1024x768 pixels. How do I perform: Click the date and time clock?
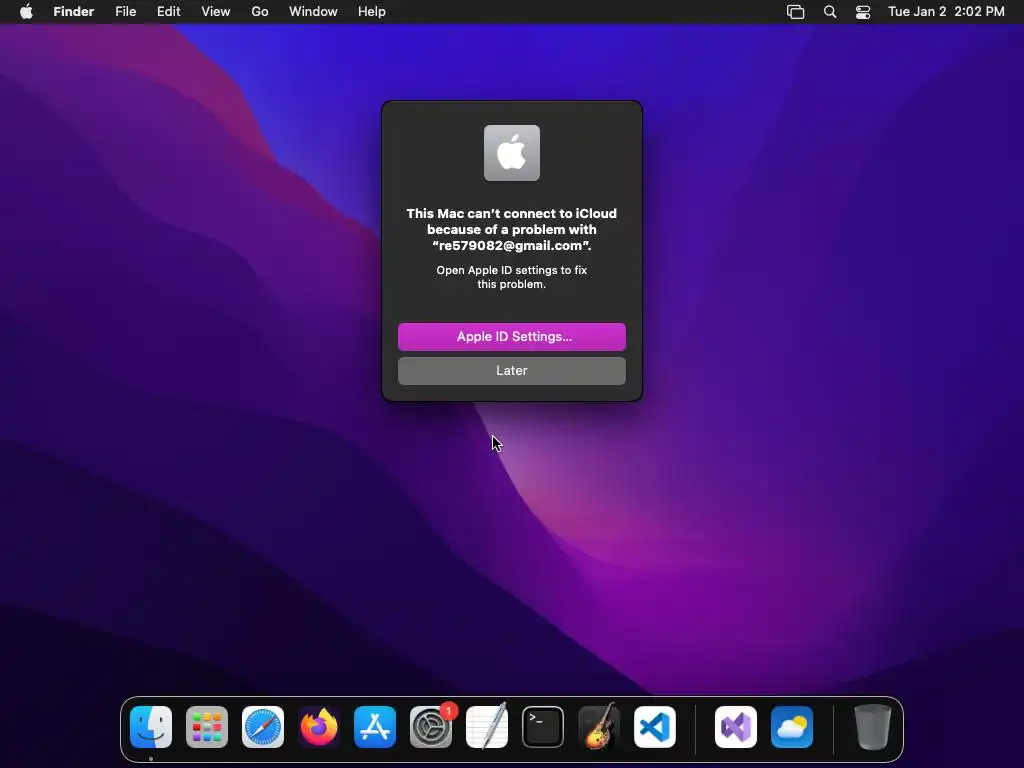[x=946, y=12]
